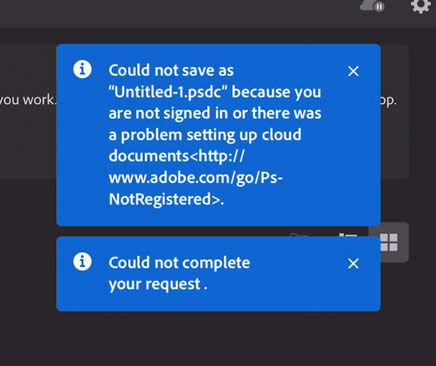Open settings with the gear icon
Image resolution: width=436 pixels, height=366 pixels.
click(x=421, y=5)
